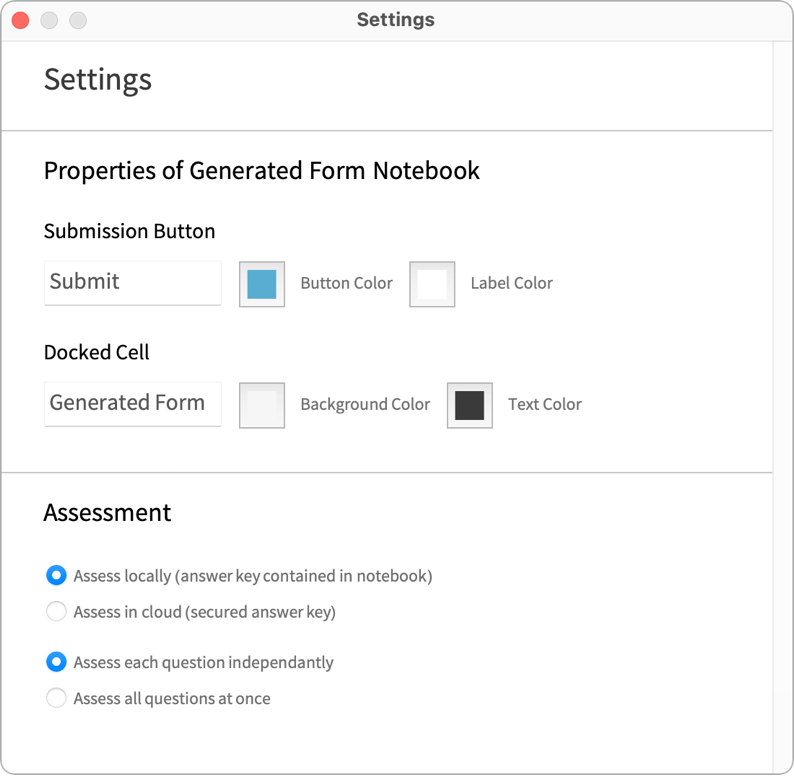Image resolution: width=794 pixels, height=776 pixels.
Task: Open the Docked Cell Background Color swatch
Action: click(x=262, y=405)
